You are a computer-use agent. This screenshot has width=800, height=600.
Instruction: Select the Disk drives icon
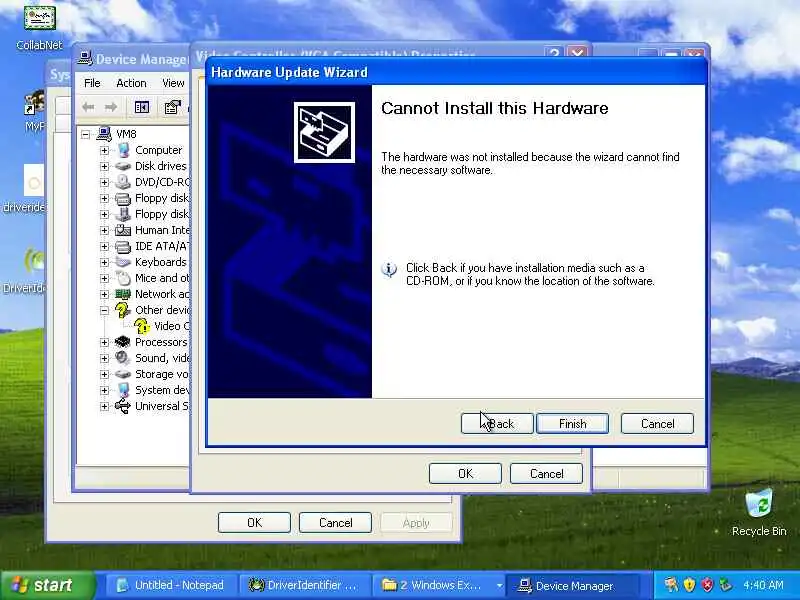tap(123, 166)
